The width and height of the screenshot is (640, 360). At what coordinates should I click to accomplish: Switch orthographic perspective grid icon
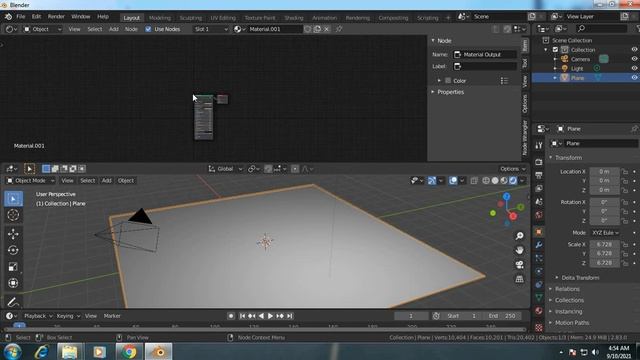coord(519,279)
